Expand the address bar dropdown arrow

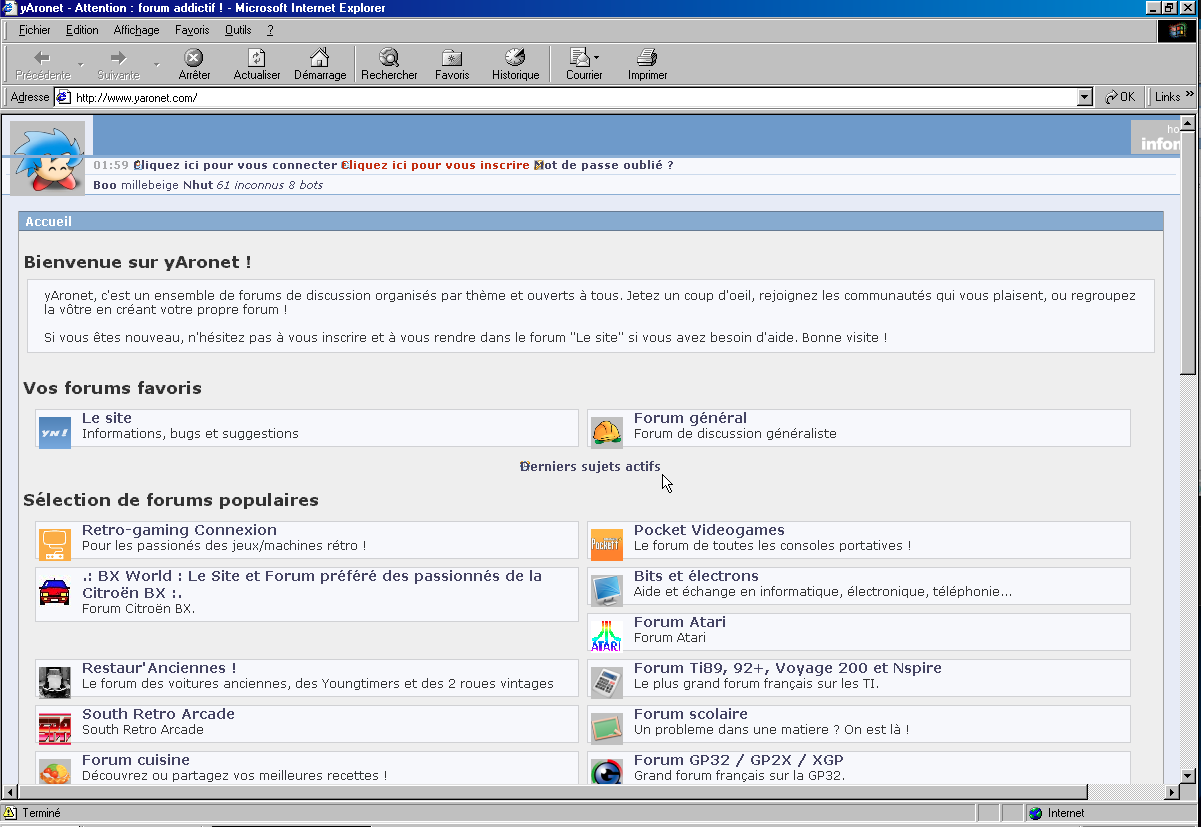click(x=1085, y=98)
